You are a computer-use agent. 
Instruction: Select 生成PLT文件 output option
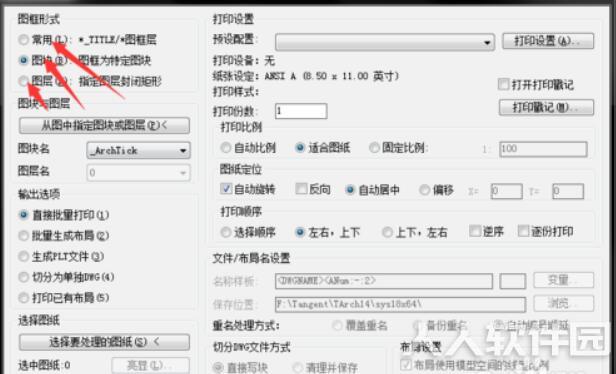click(24, 257)
